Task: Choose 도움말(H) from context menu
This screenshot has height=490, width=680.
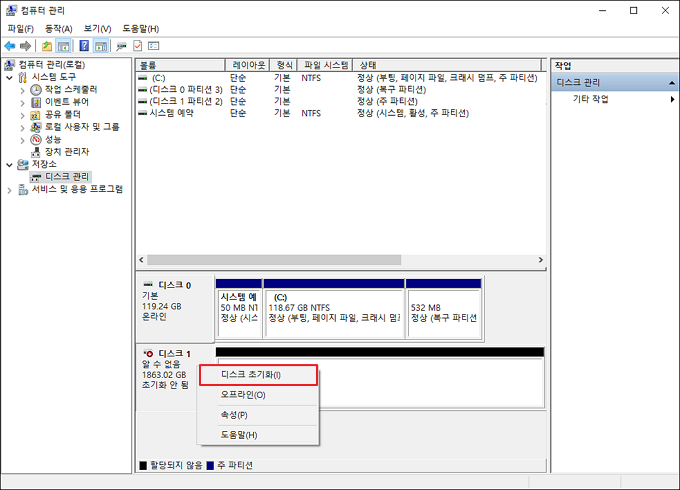Action: point(258,435)
